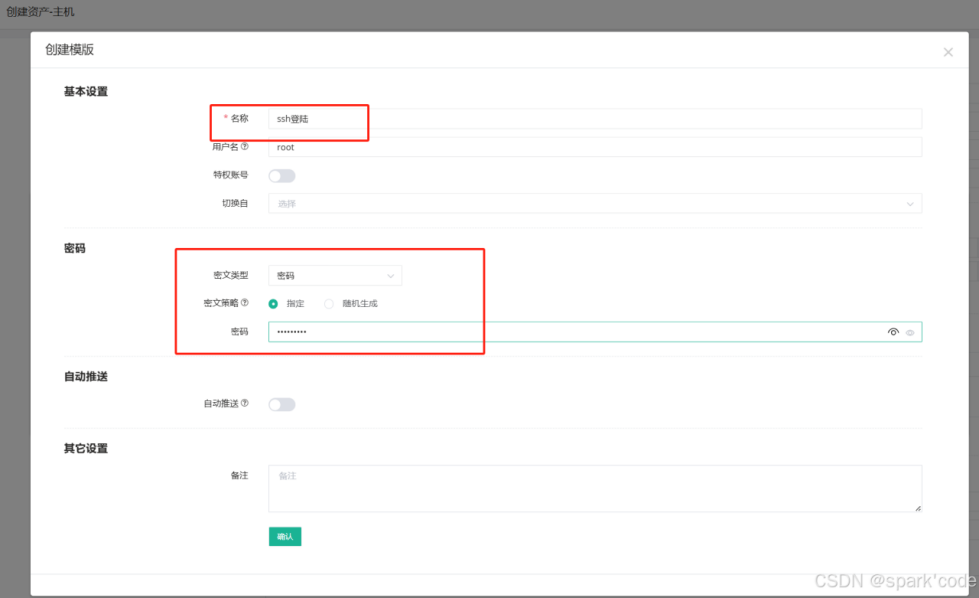Click the 创建模版 dialog title
The image size is (979, 598).
69,50
